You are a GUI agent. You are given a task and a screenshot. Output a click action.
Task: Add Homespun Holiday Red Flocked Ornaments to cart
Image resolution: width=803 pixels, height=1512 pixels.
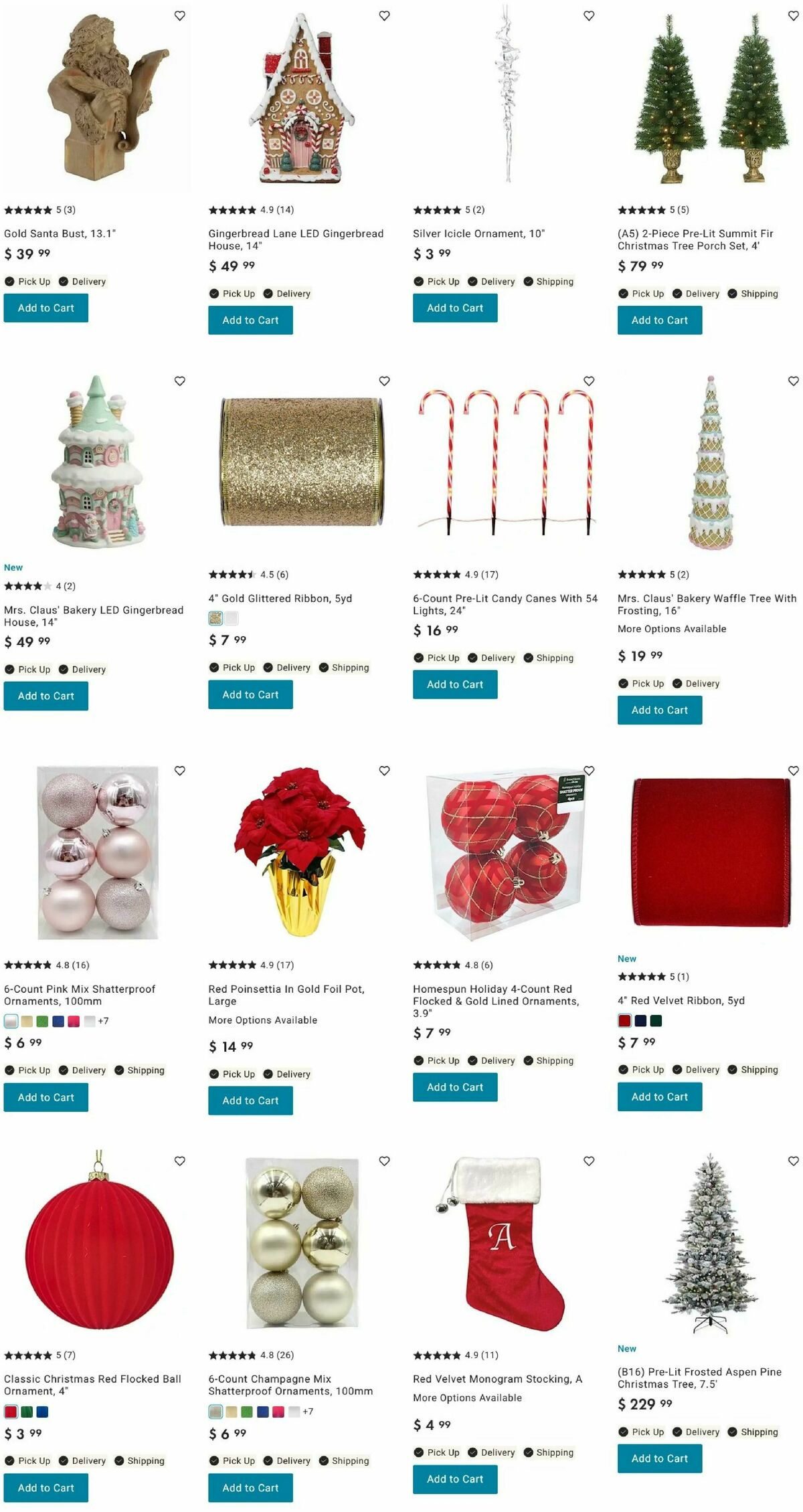(x=455, y=1086)
